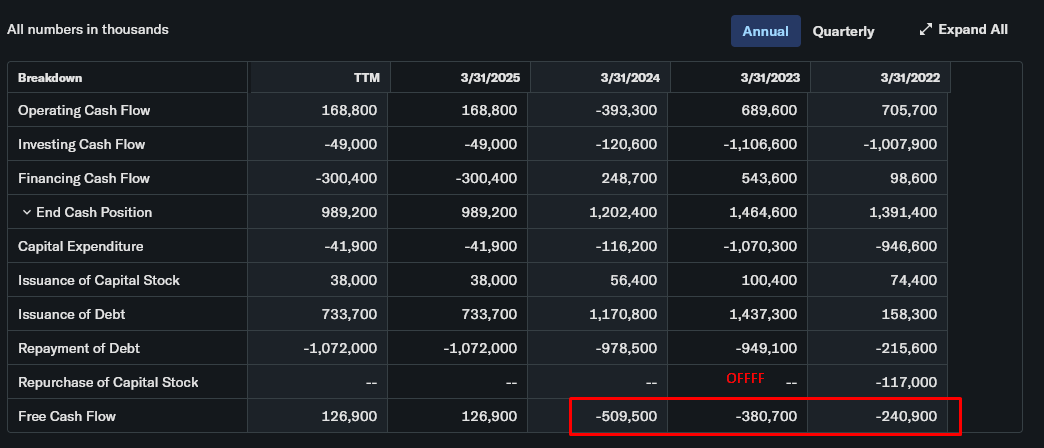Screen dimensions: 1044x448
Task: Click the 100,400 Issuance of Capital Stock value
Action: [769, 280]
